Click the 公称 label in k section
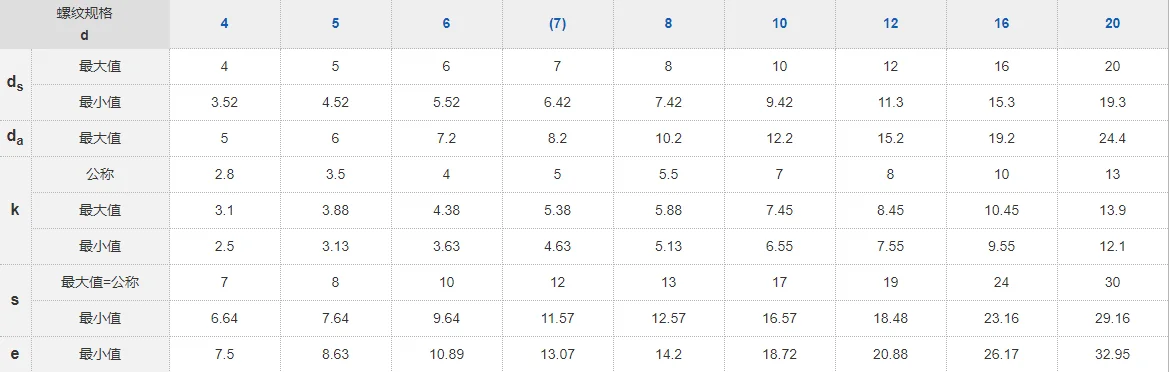The height and width of the screenshot is (372, 1169). (x=100, y=174)
